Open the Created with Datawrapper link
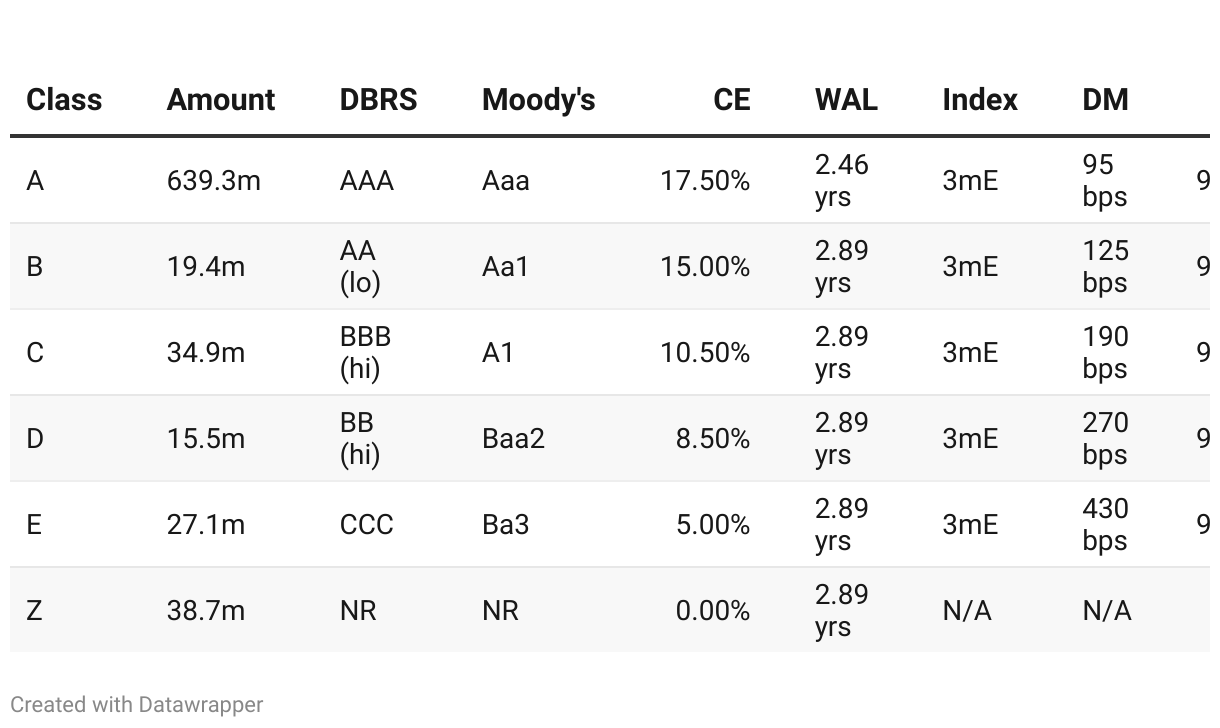 137,704
